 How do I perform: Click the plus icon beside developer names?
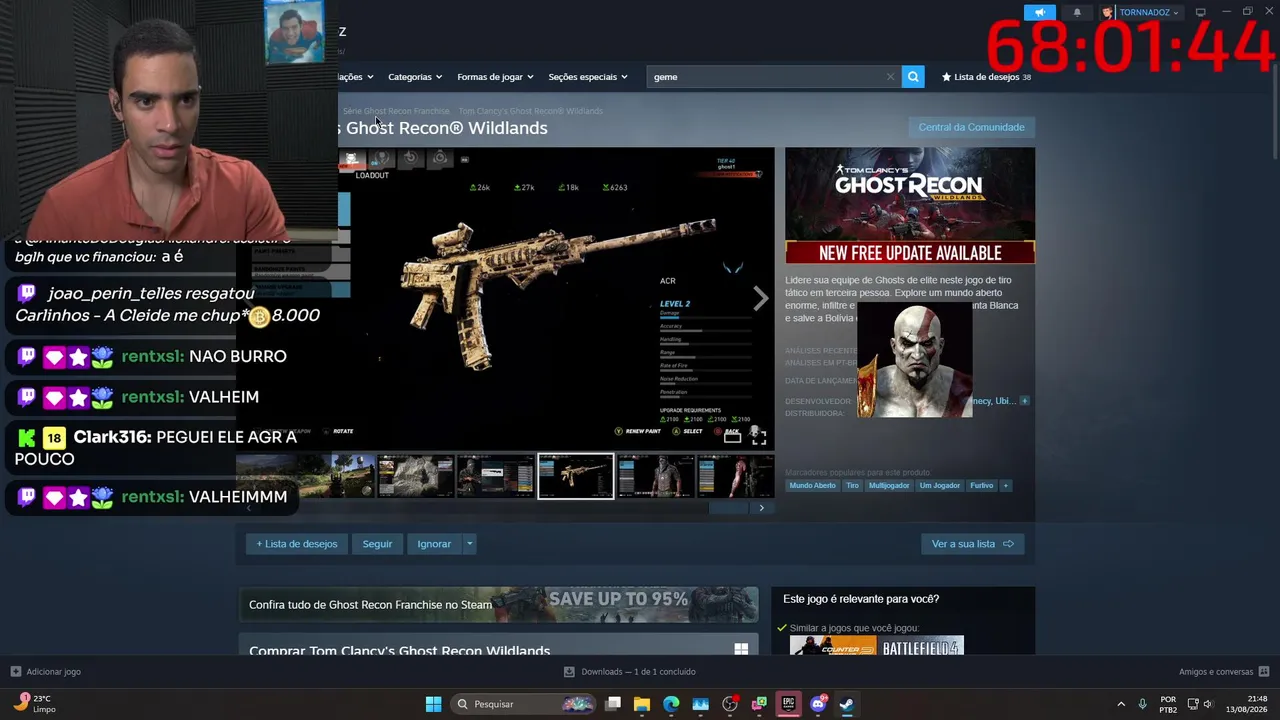pos(1024,401)
